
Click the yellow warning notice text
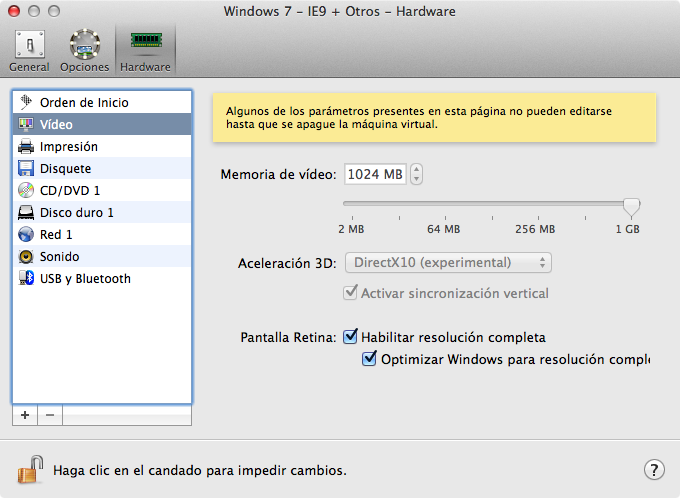click(x=418, y=118)
